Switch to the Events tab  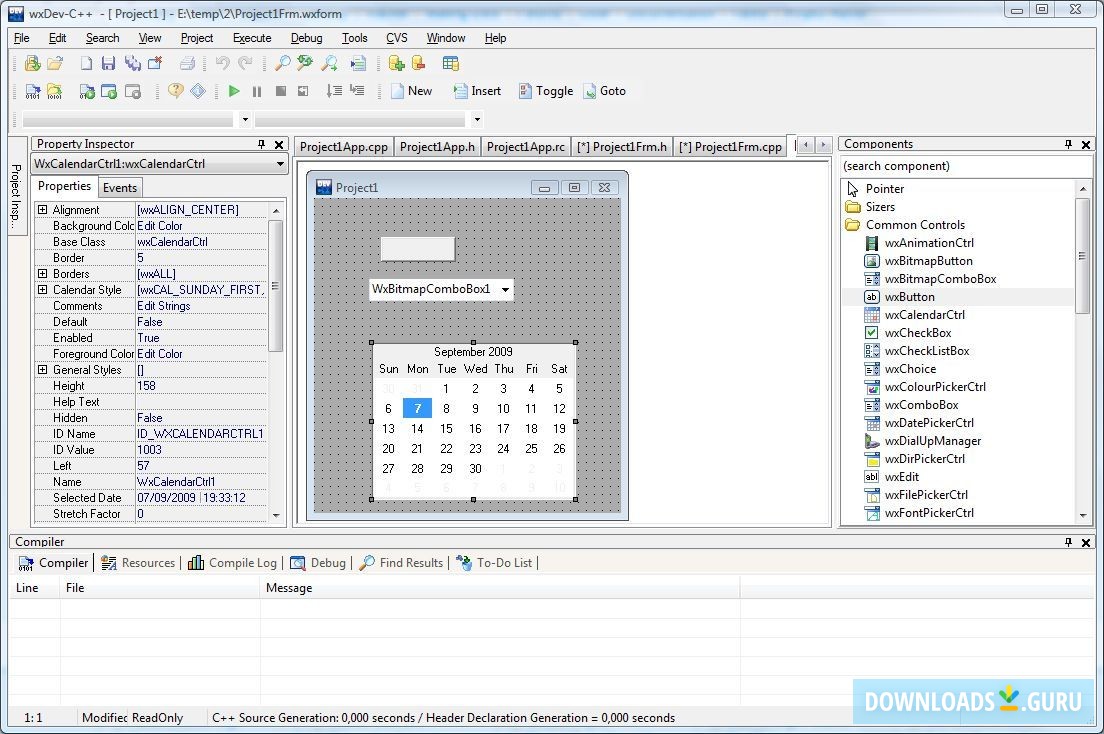click(x=120, y=188)
